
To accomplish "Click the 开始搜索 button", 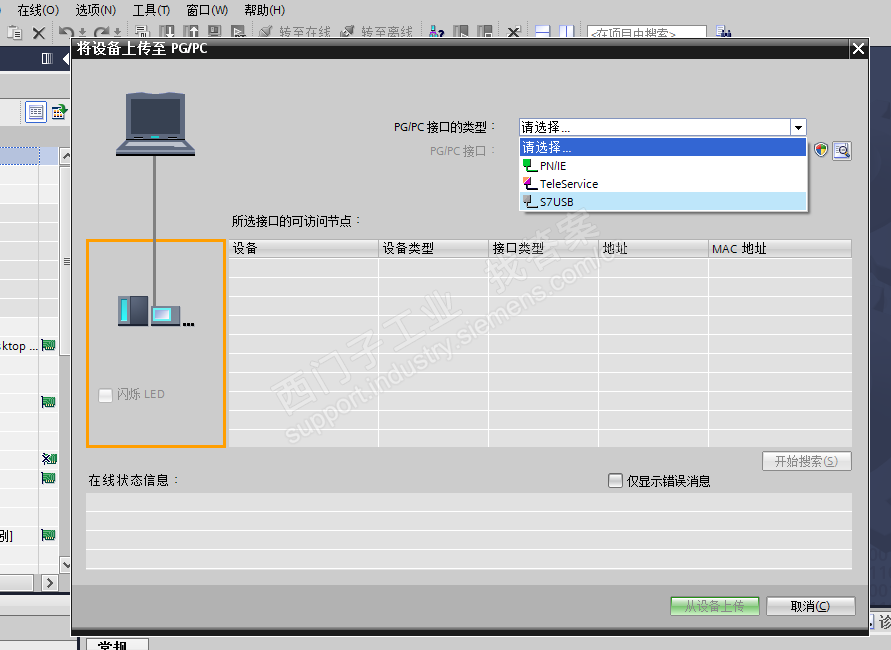I will pyautogui.click(x=806, y=461).
